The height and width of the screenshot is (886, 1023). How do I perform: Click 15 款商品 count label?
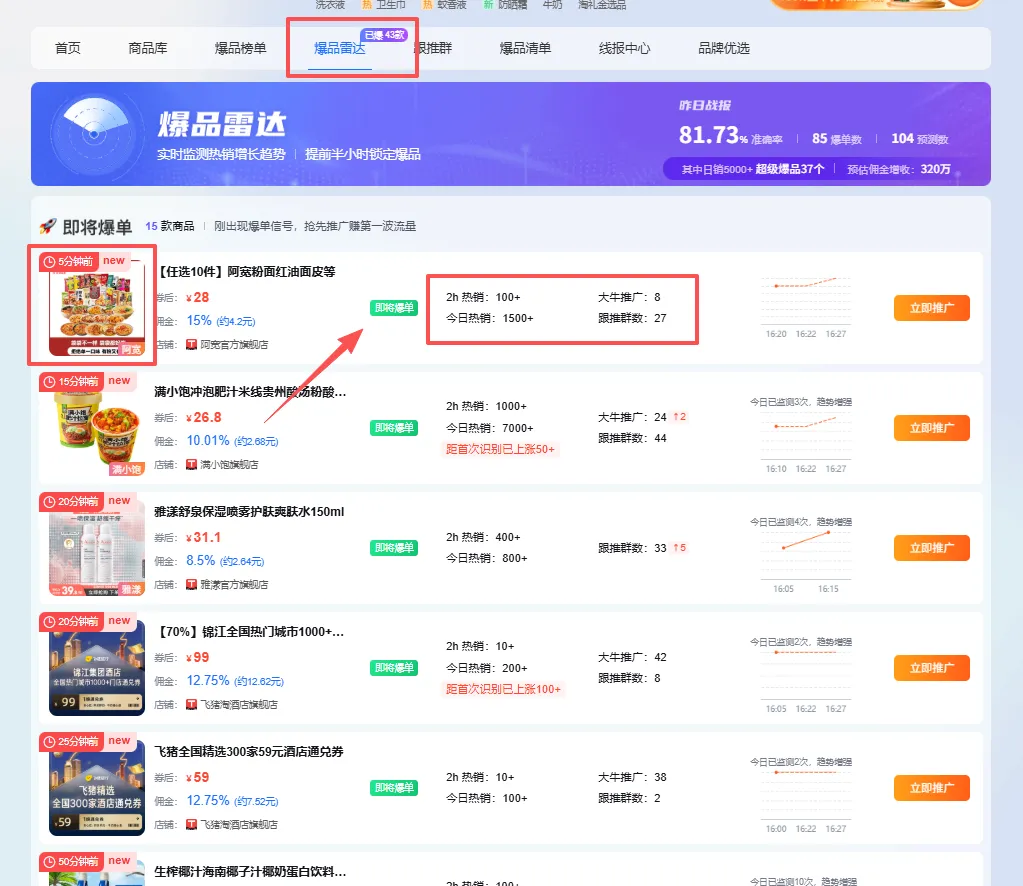click(x=170, y=226)
